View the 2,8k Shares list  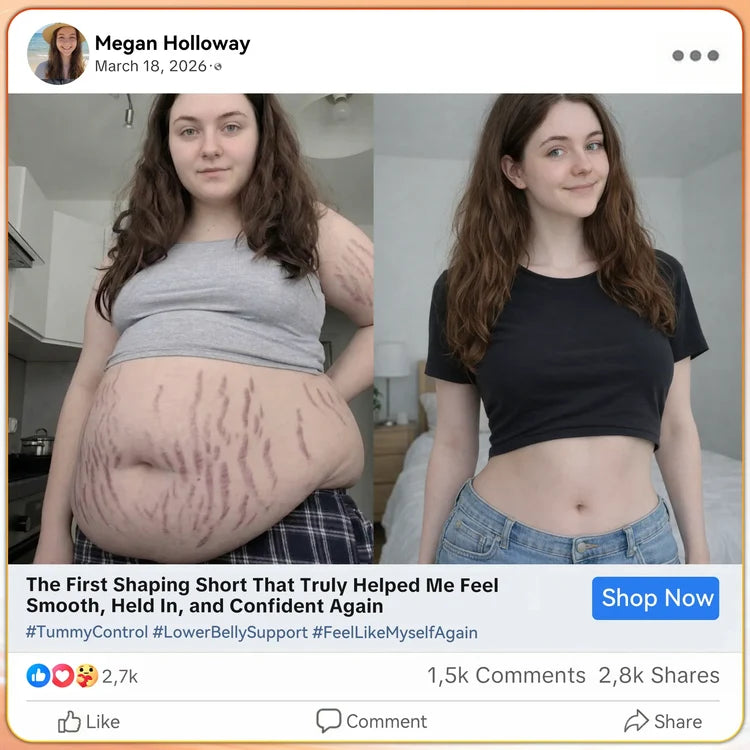pos(659,675)
